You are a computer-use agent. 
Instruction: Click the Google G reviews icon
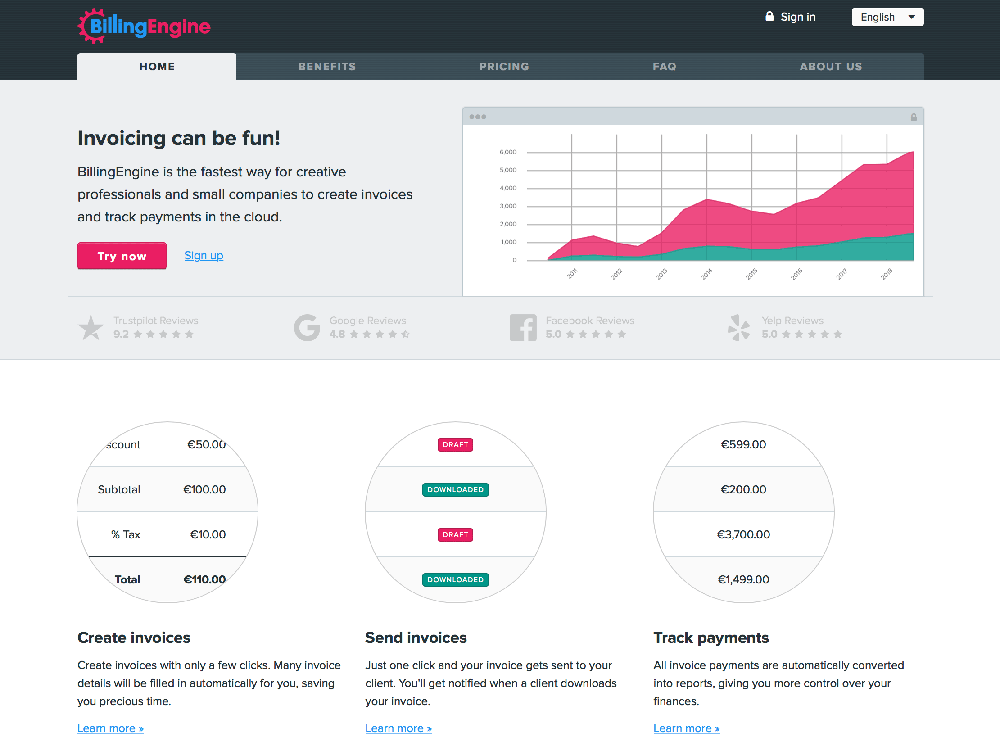(x=307, y=328)
